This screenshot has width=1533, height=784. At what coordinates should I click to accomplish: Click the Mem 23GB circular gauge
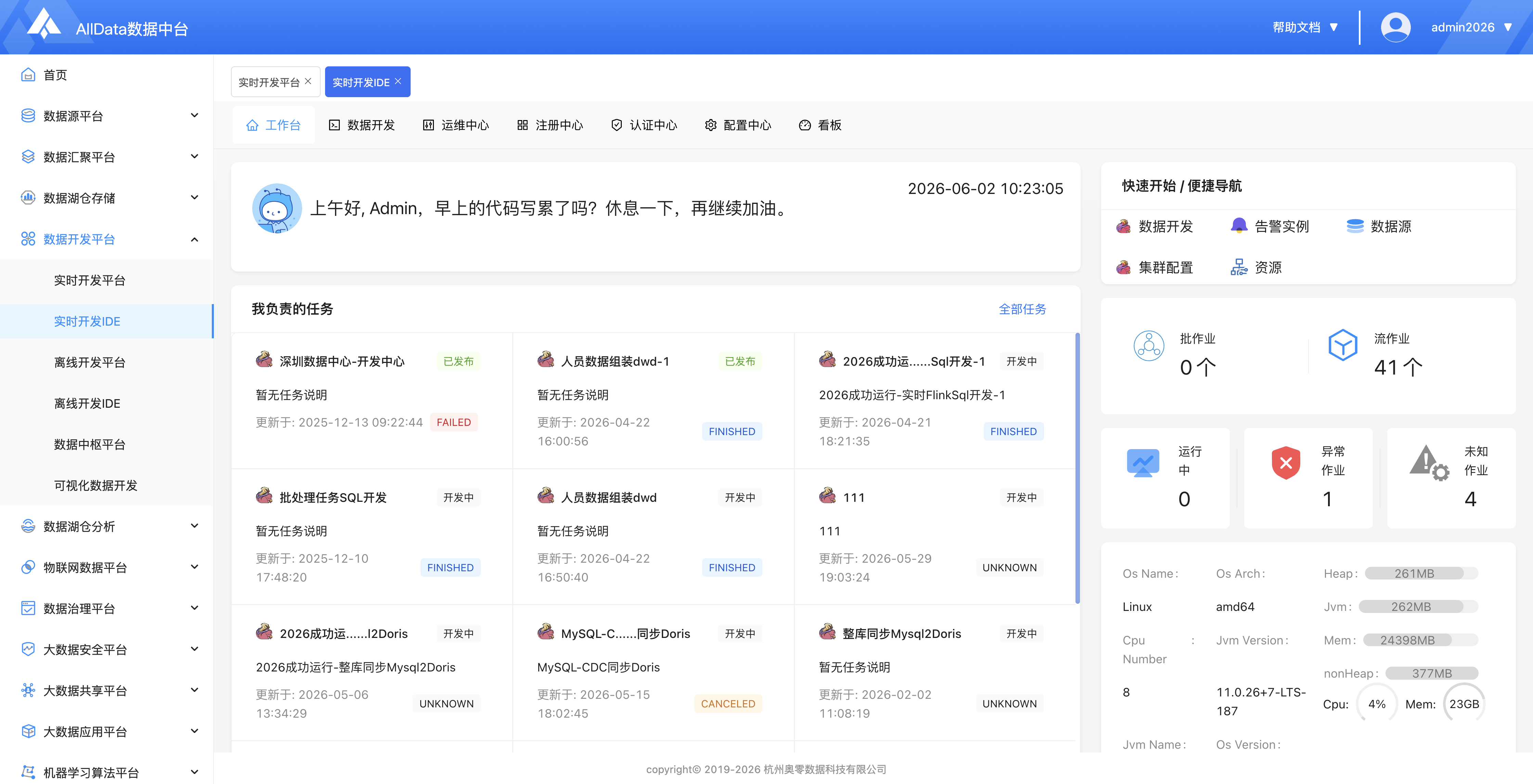[1464, 704]
